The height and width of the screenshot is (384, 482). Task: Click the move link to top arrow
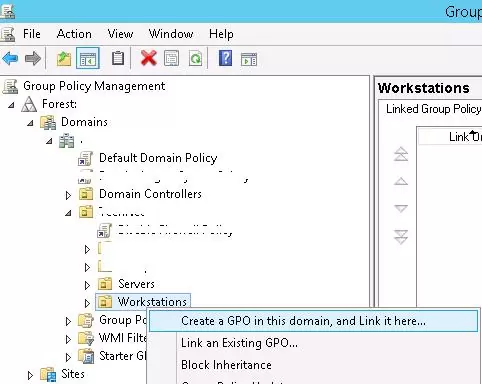point(401,154)
